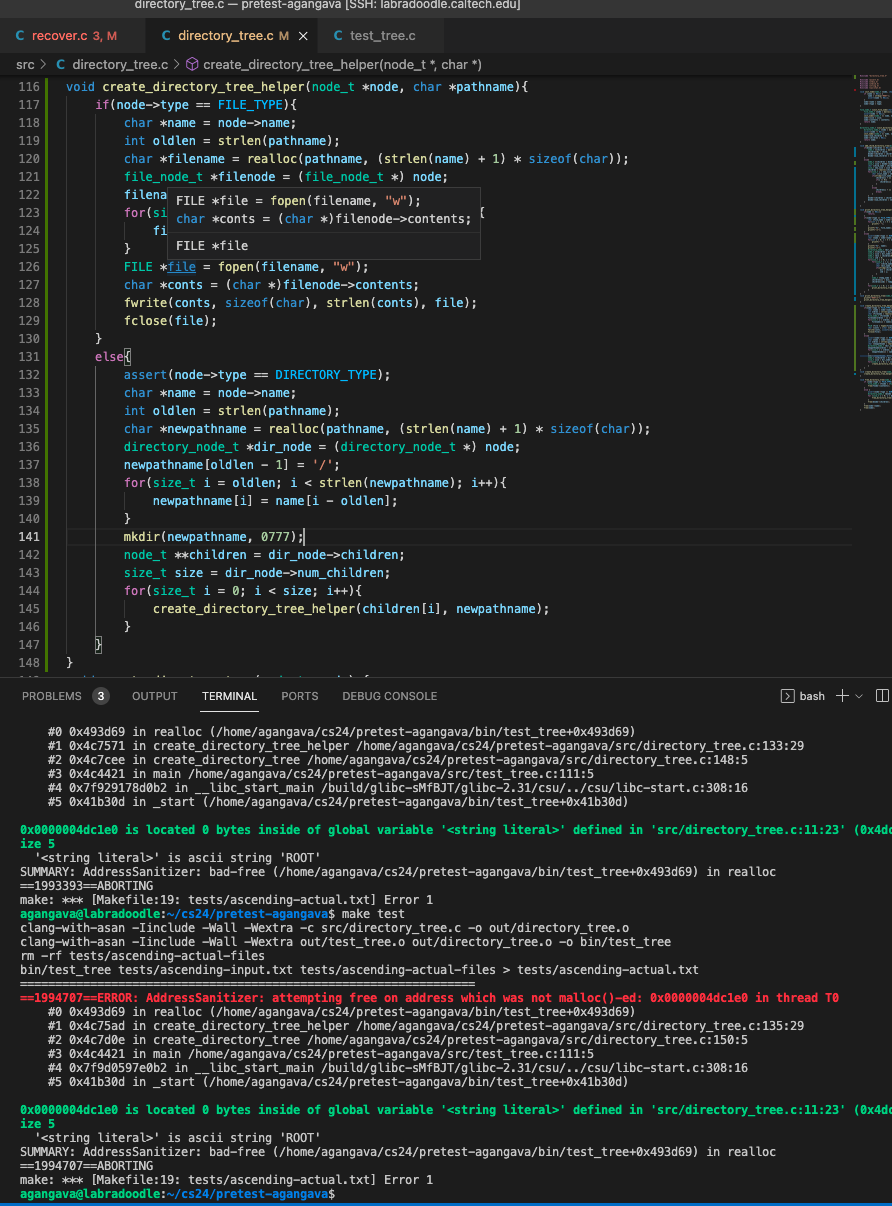Image resolution: width=892 pixels, height=1206 pixels.
Task: Close the directory_tree.c editor tab
Action: pyautogui.click(x=303, y=36)
